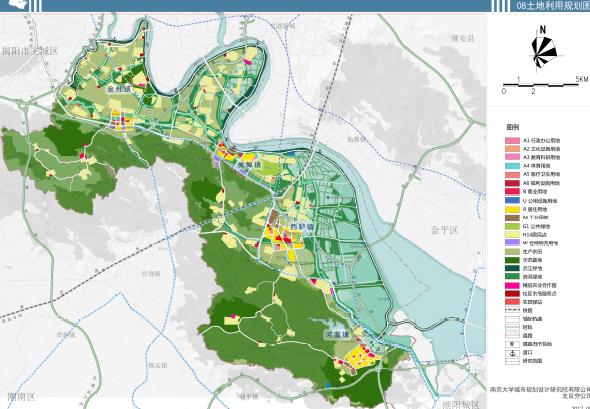The image size is (590, 409).
Task: Click the 金平区 district label on map
Action: 444,230
